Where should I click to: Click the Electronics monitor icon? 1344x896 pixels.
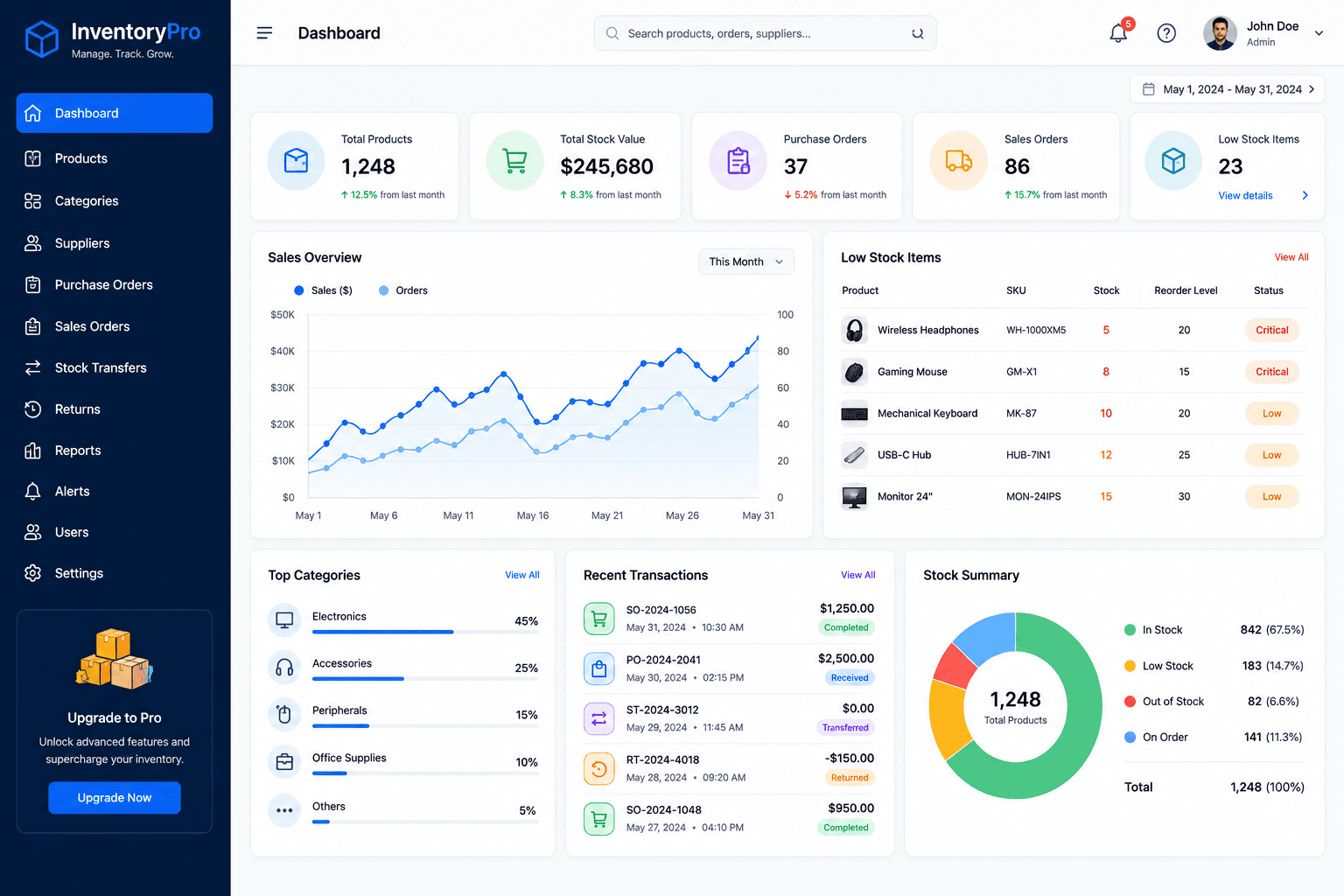point(284,620)
